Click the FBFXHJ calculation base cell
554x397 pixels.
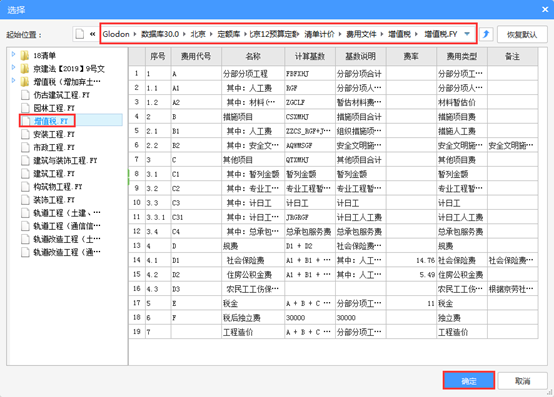[310, 73]
